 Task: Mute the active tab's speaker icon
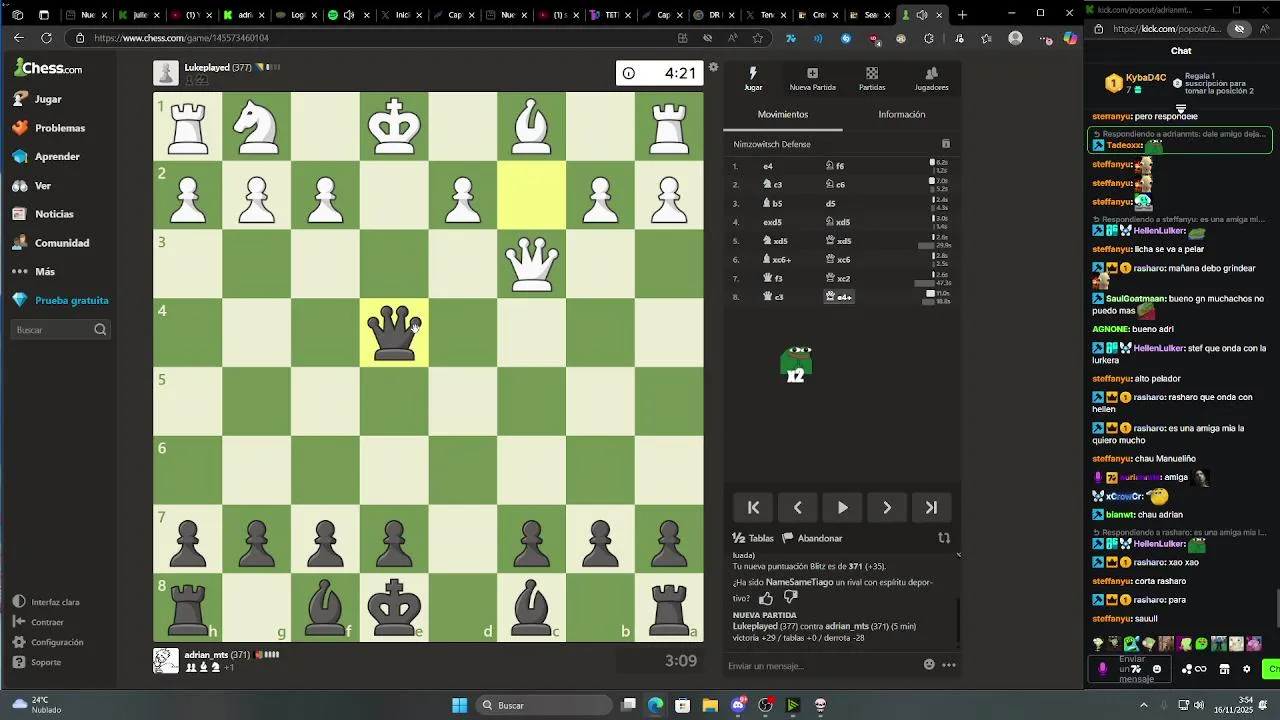click(x=921, y=15)
